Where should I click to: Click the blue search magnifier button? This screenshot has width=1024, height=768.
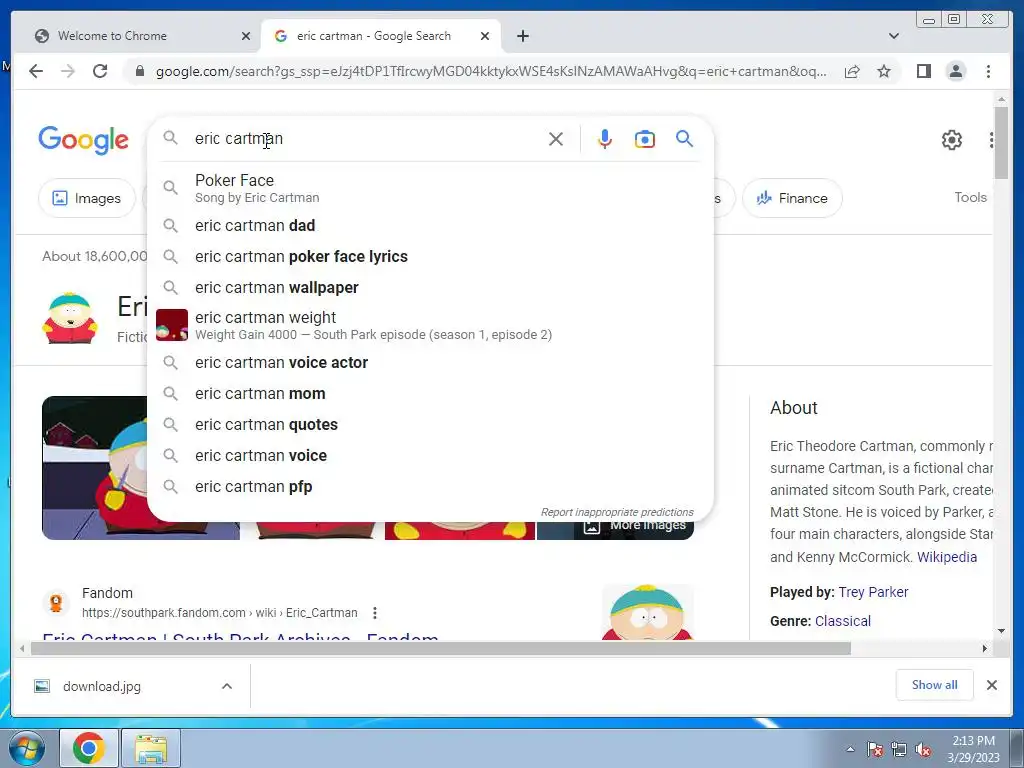(x=684, y=138)
